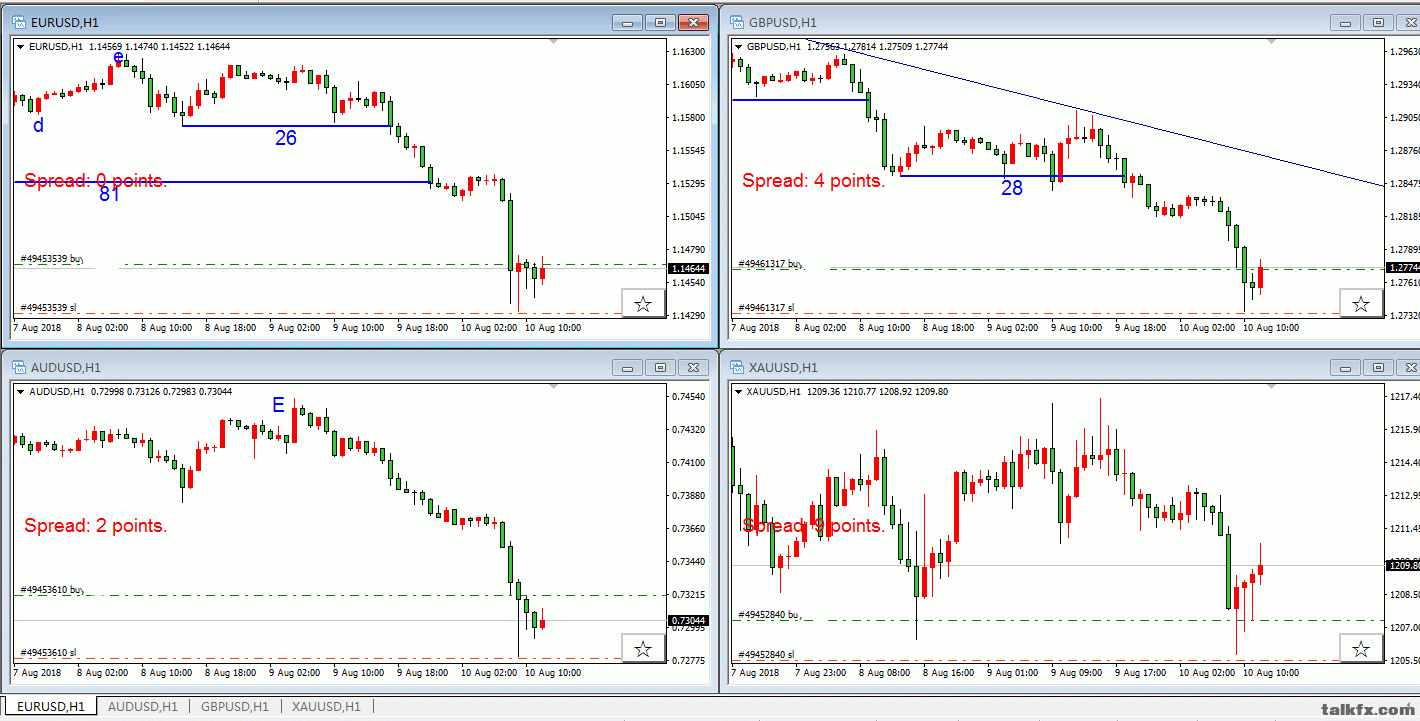Switch to the EURUSD,H1 bottom tab
1420x721 pixels.
coord(50,707)
